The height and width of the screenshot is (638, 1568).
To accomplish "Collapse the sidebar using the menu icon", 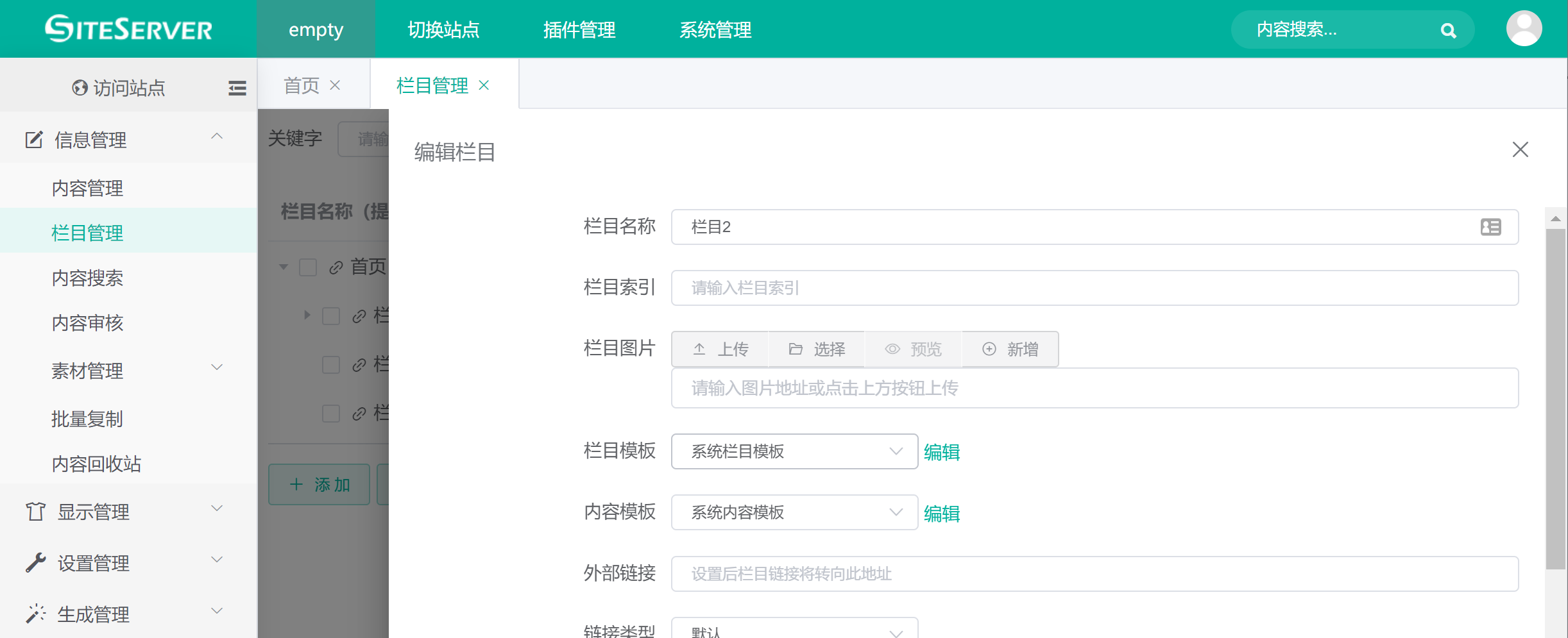I will click(237, 88).
